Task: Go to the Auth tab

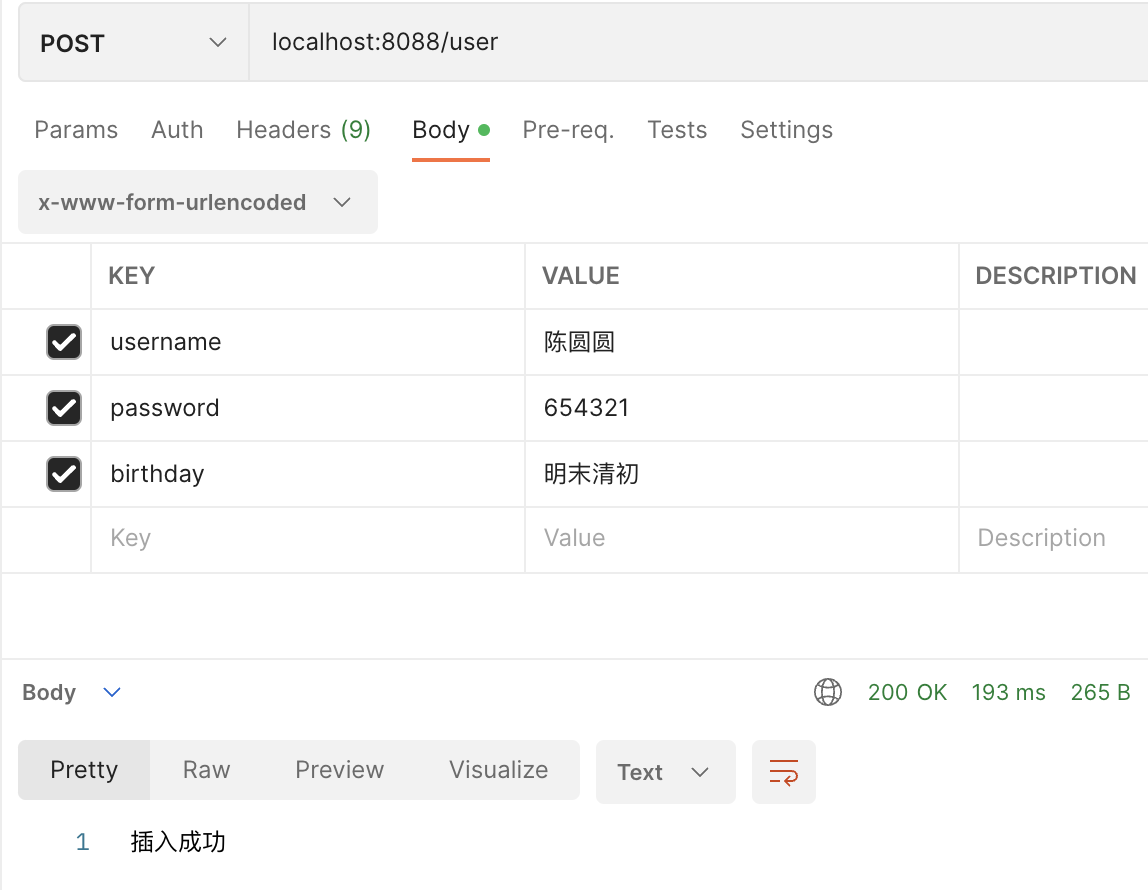Action: (x=177, y=130)
